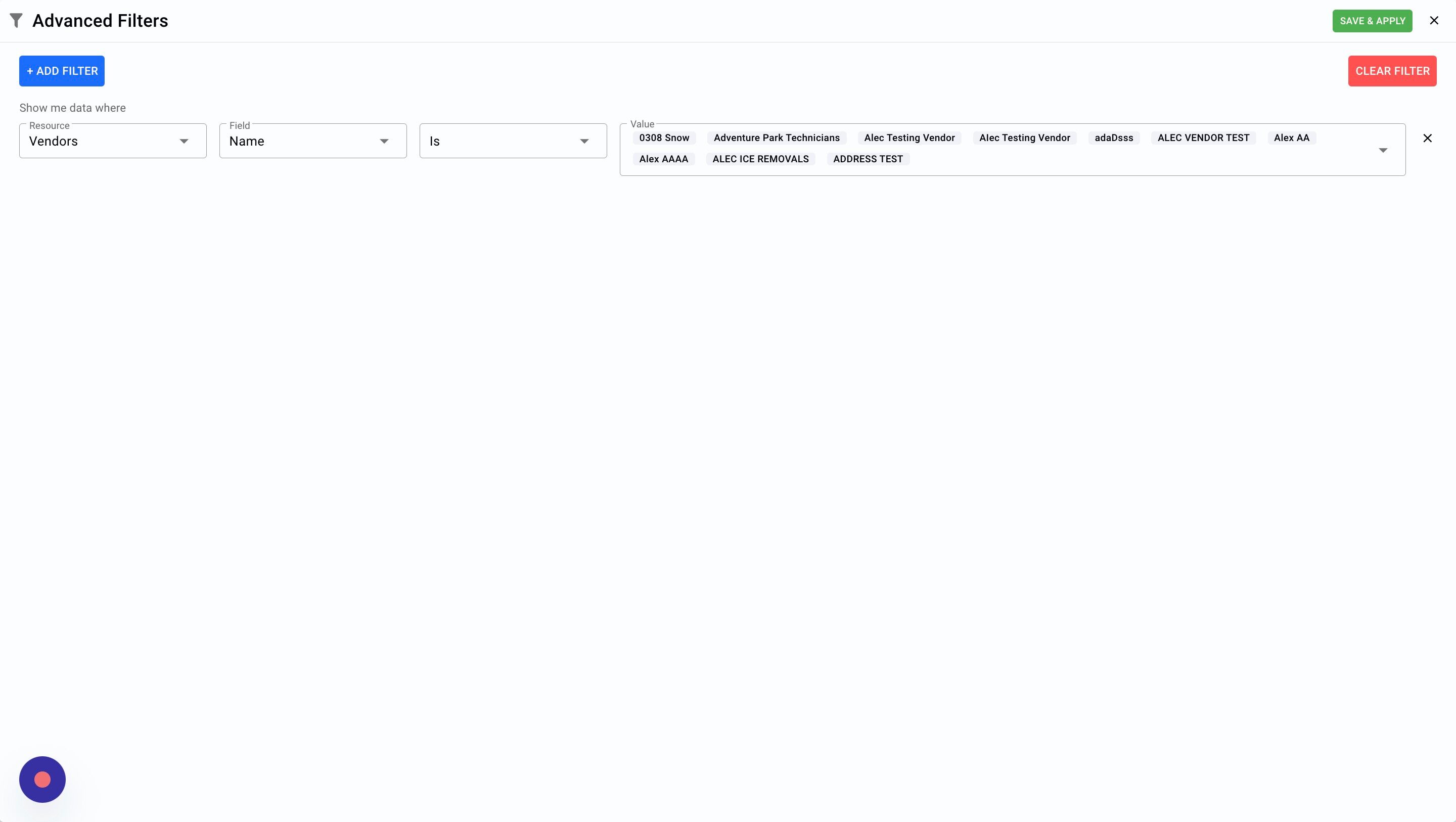The height and width of the screenshot is (822, 1456).
Task: Open the Resource dropdown showing Vendors
Action: (x=112, y=142)
